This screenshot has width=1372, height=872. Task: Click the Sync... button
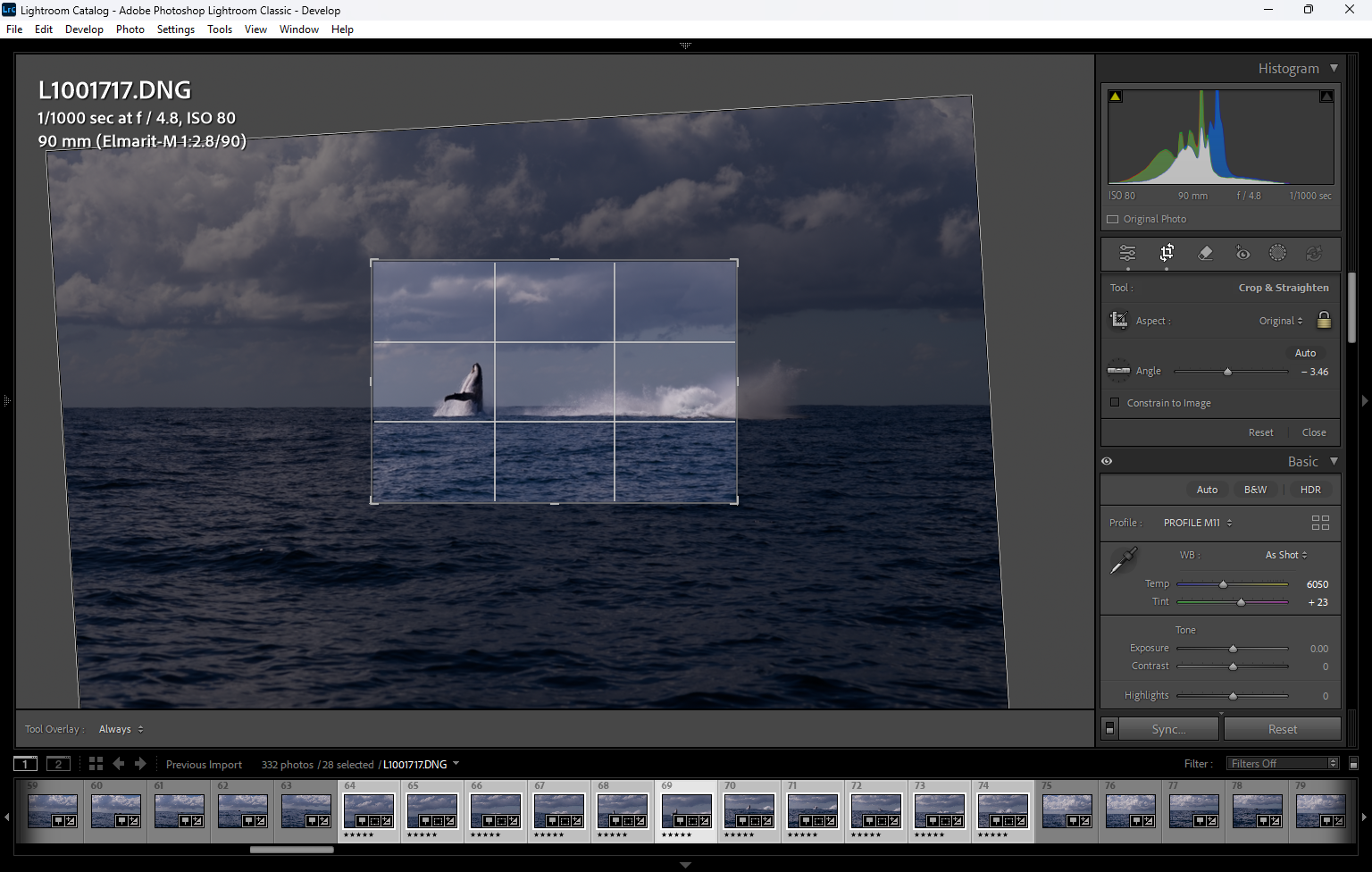(1168, 729)
